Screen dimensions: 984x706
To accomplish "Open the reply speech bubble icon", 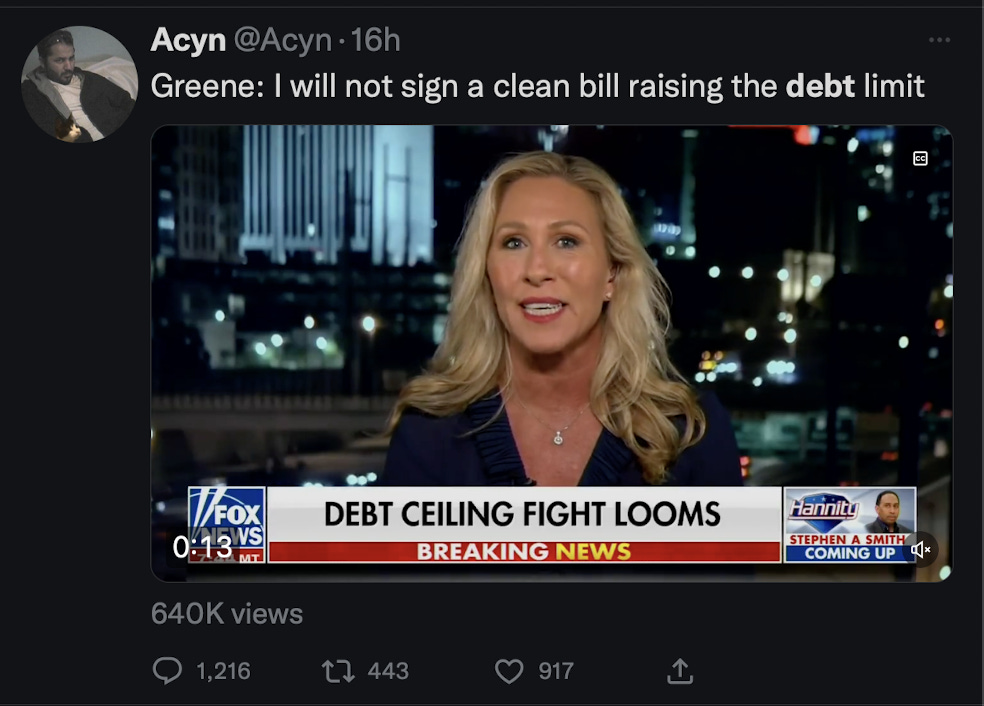I will [167, 670].
